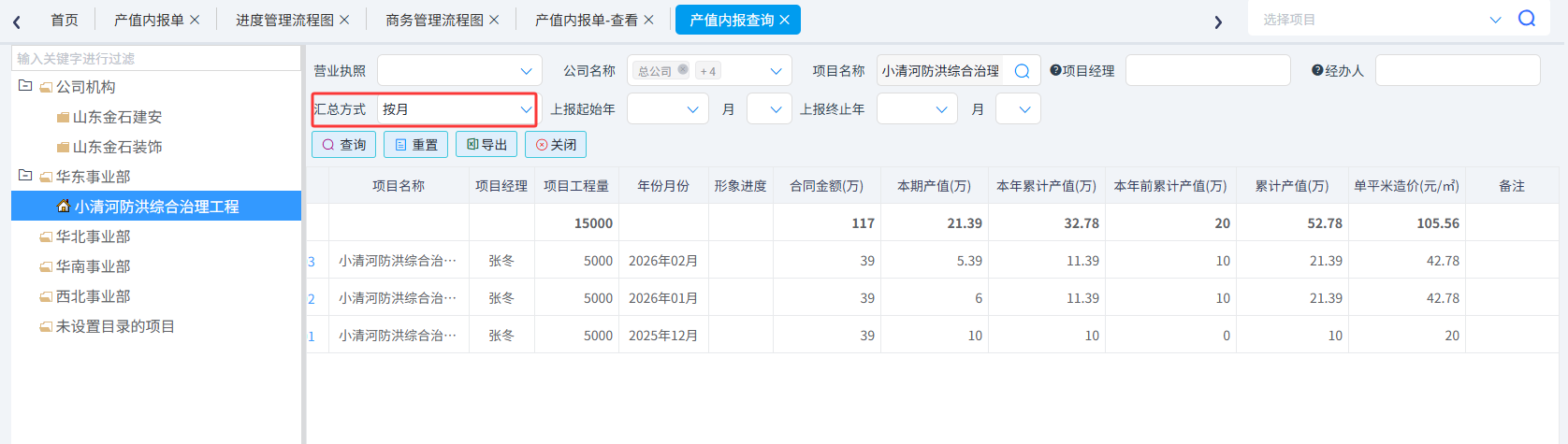This screenshot has width=1568, height=444.
Task: Click the help icon beside 经办人
Action: pyautogui.click(x=1317, y=70)
